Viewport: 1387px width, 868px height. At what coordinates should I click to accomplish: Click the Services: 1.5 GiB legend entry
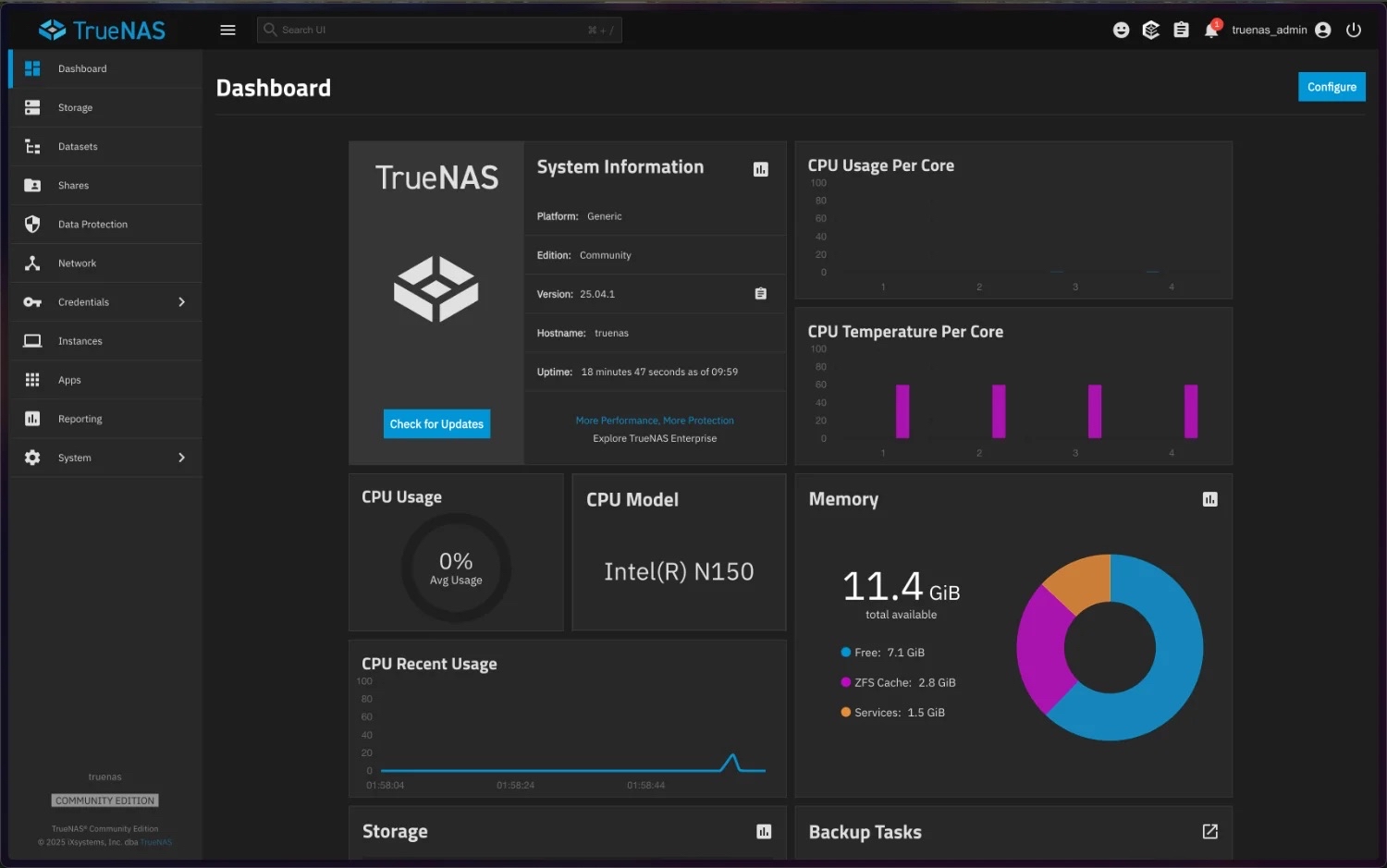(892, 713)
